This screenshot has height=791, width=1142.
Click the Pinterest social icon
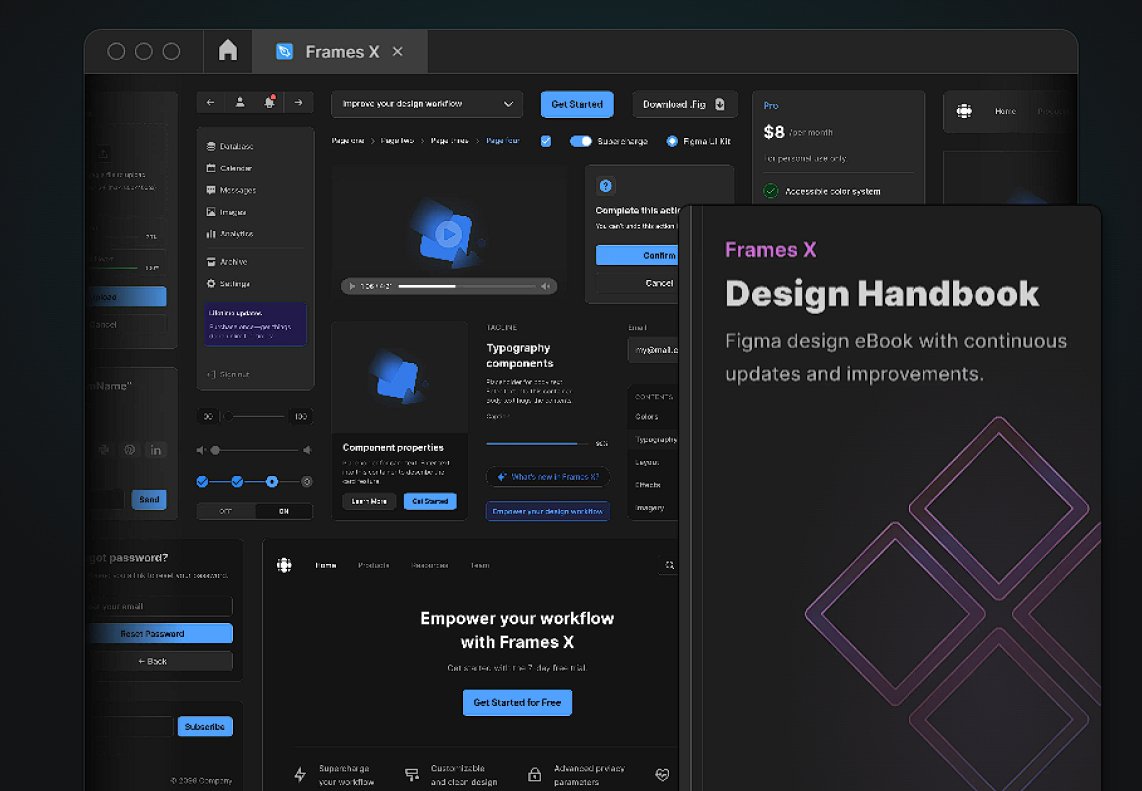(x=130, y=450)
